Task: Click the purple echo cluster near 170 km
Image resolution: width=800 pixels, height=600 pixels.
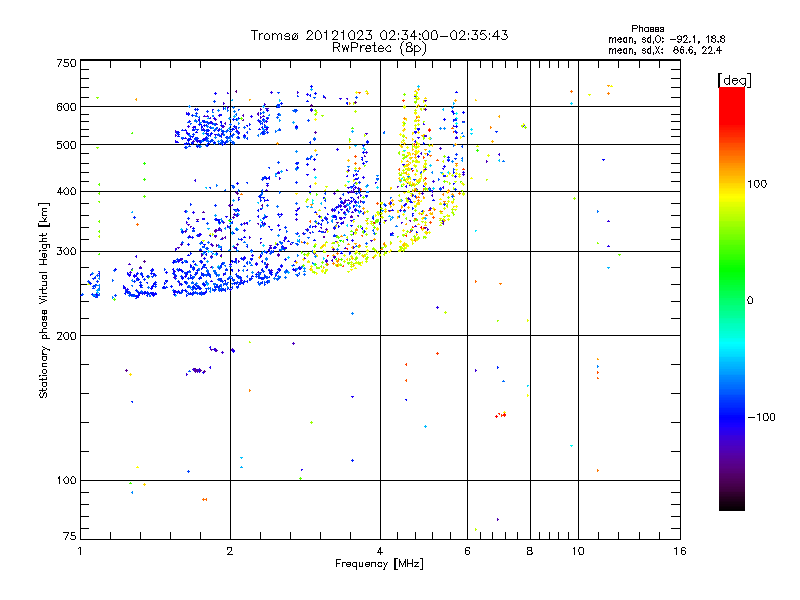Action: 197,370
